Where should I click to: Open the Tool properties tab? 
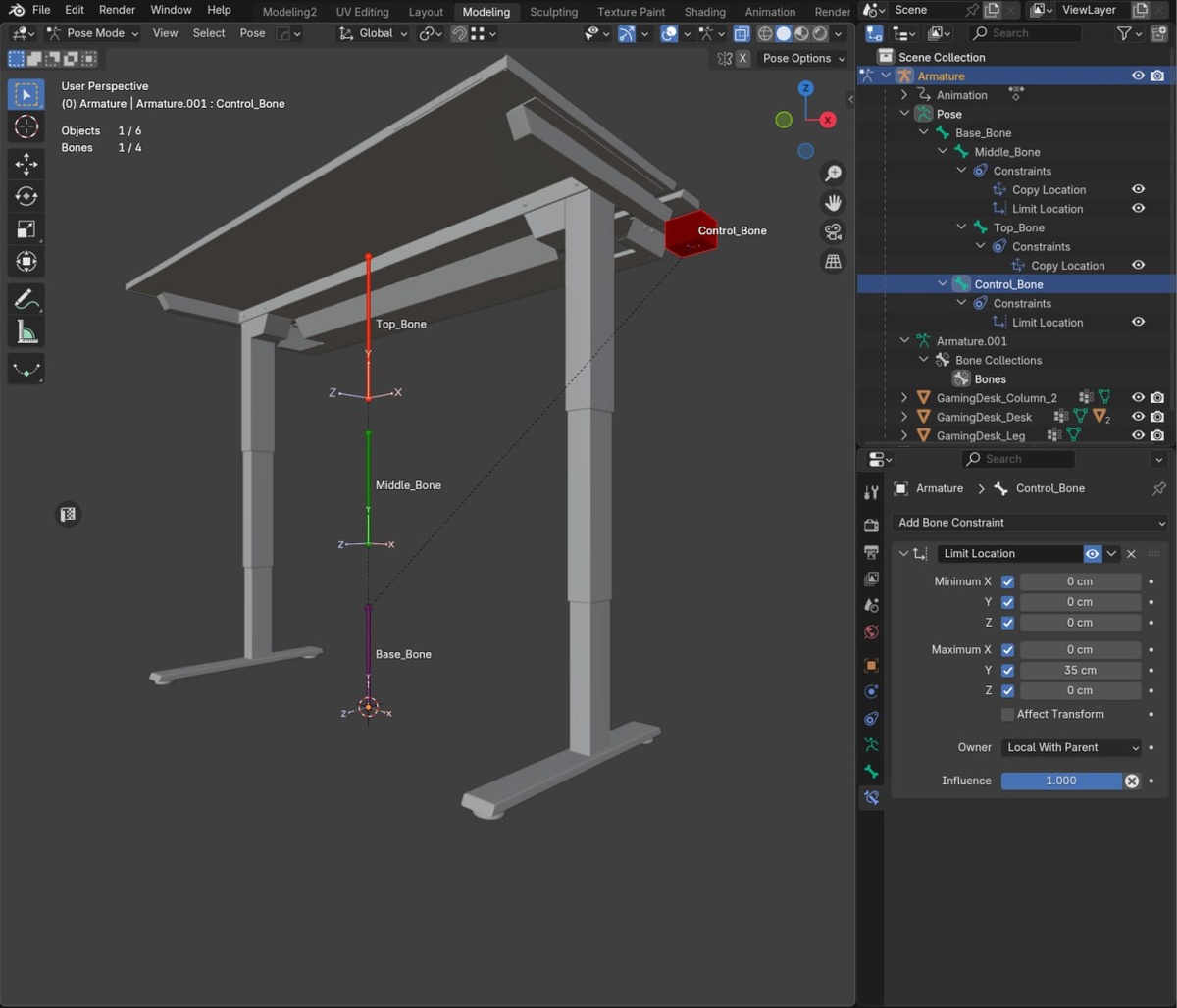[x=871, y=492]
